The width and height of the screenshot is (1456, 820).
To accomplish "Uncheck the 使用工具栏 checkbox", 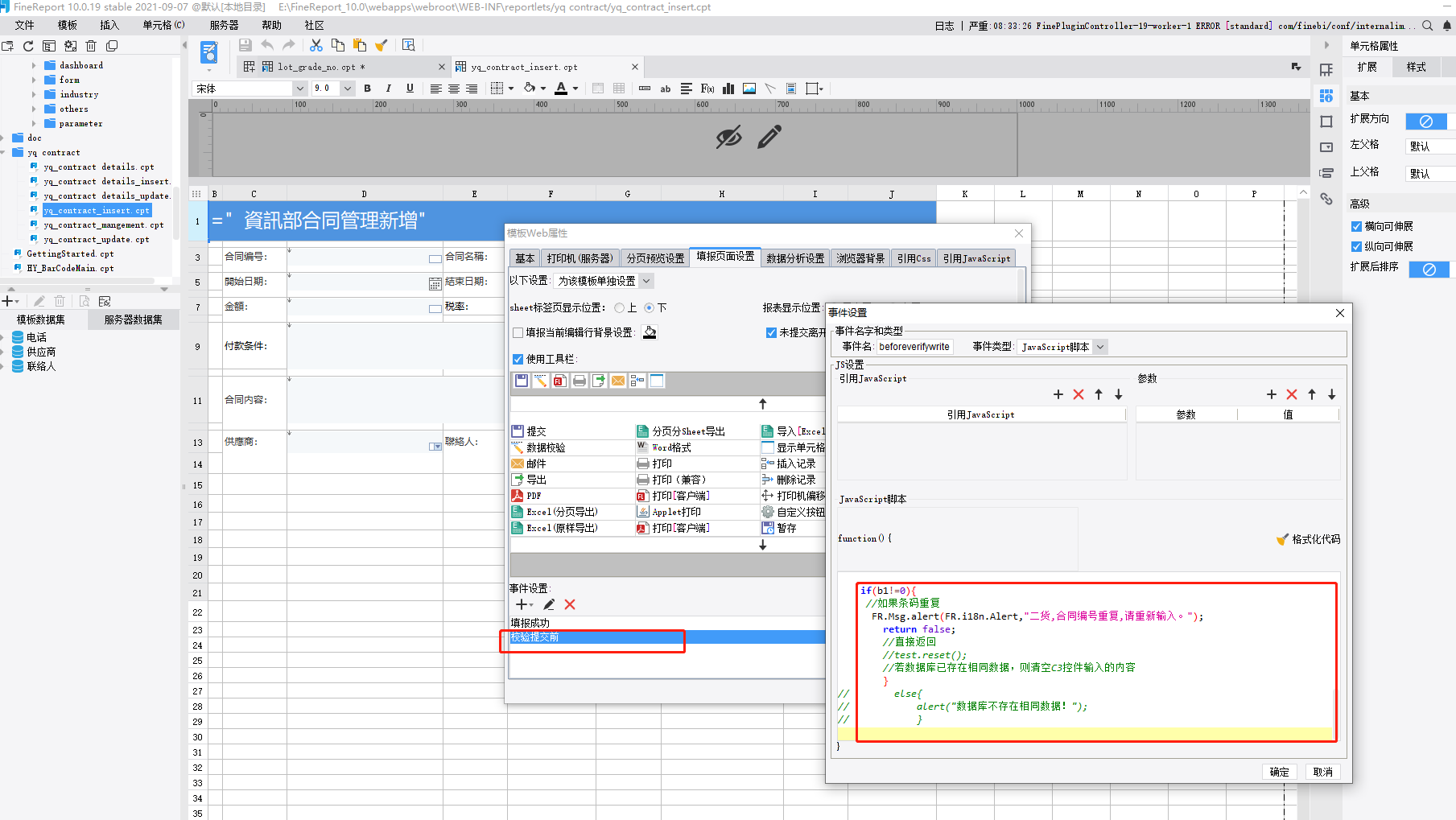I will pos(518,360).
